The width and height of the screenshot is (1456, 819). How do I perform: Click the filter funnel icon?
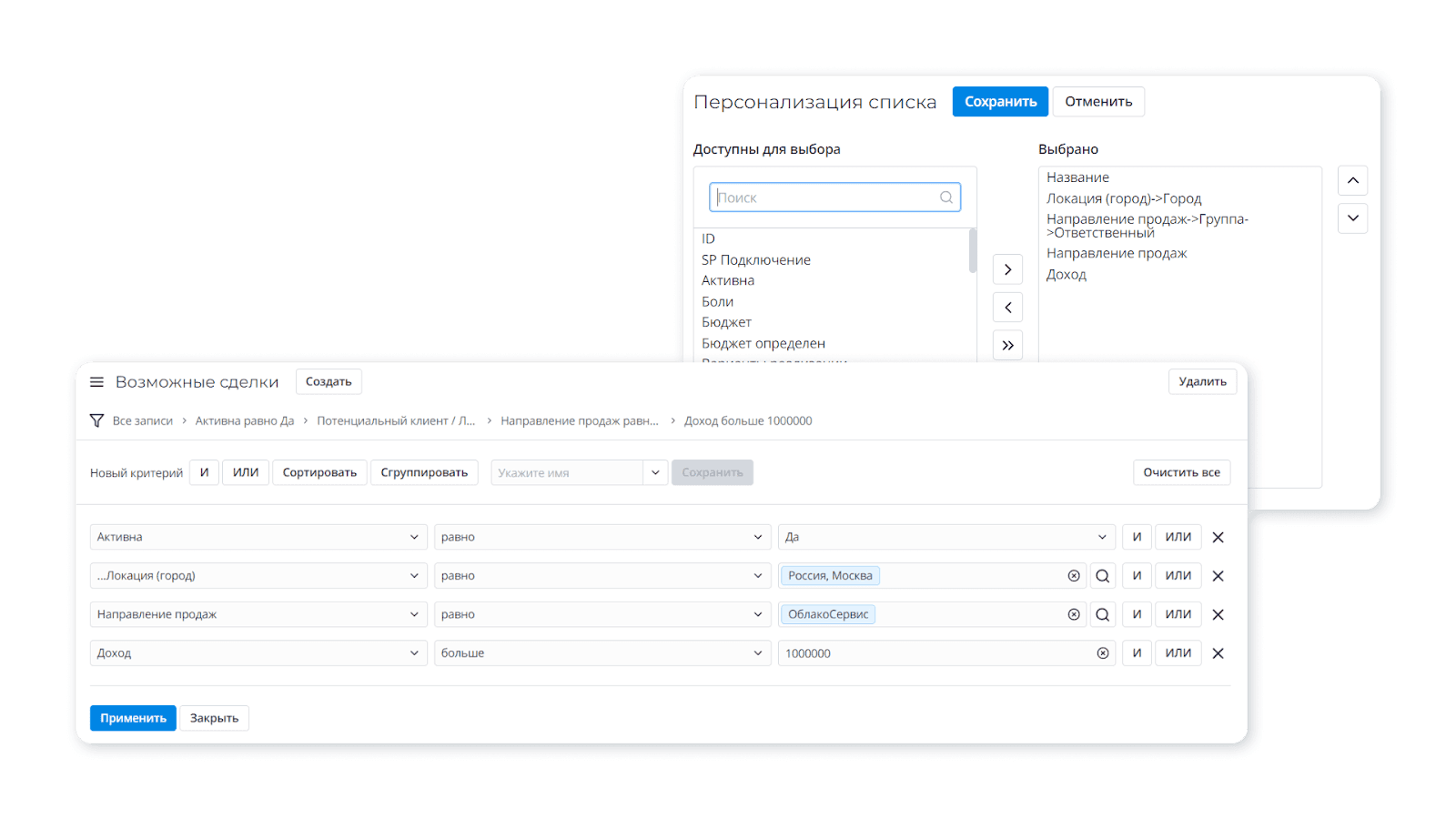pos(96,420)
